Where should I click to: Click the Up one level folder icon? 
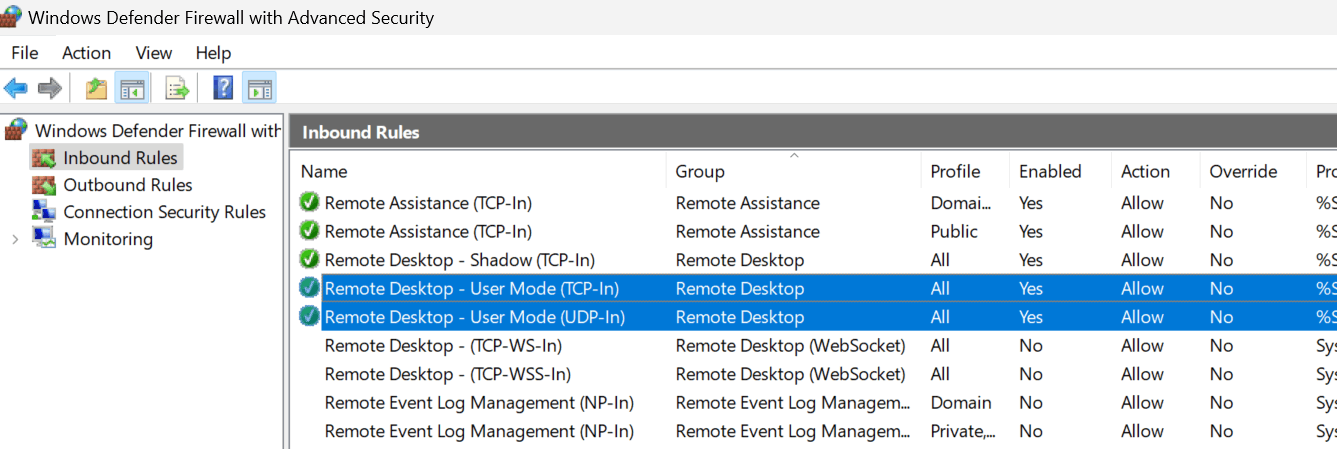tap(96, 89)
